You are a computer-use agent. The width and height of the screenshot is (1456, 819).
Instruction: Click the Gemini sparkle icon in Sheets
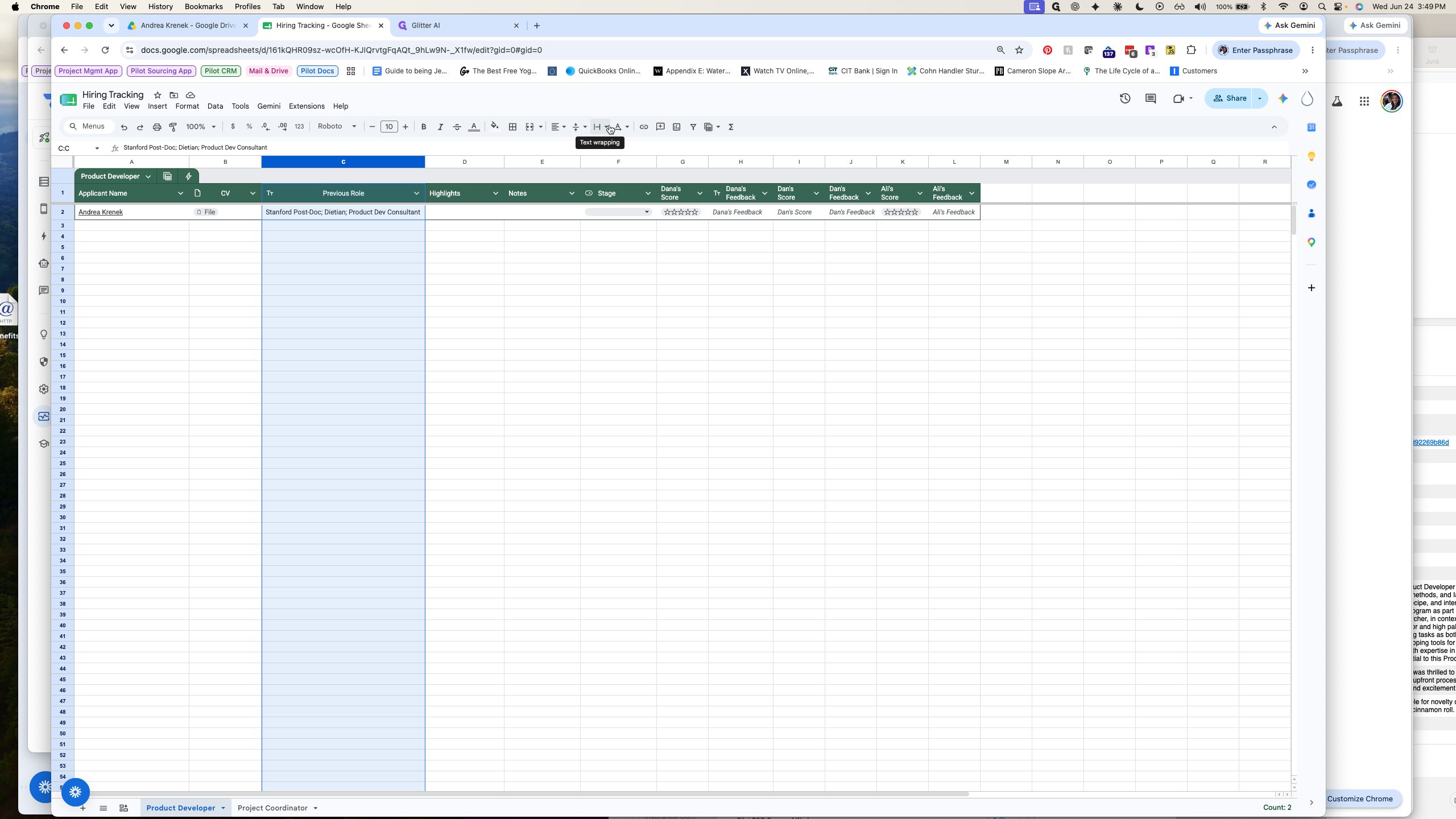[x=1283, y=98]
